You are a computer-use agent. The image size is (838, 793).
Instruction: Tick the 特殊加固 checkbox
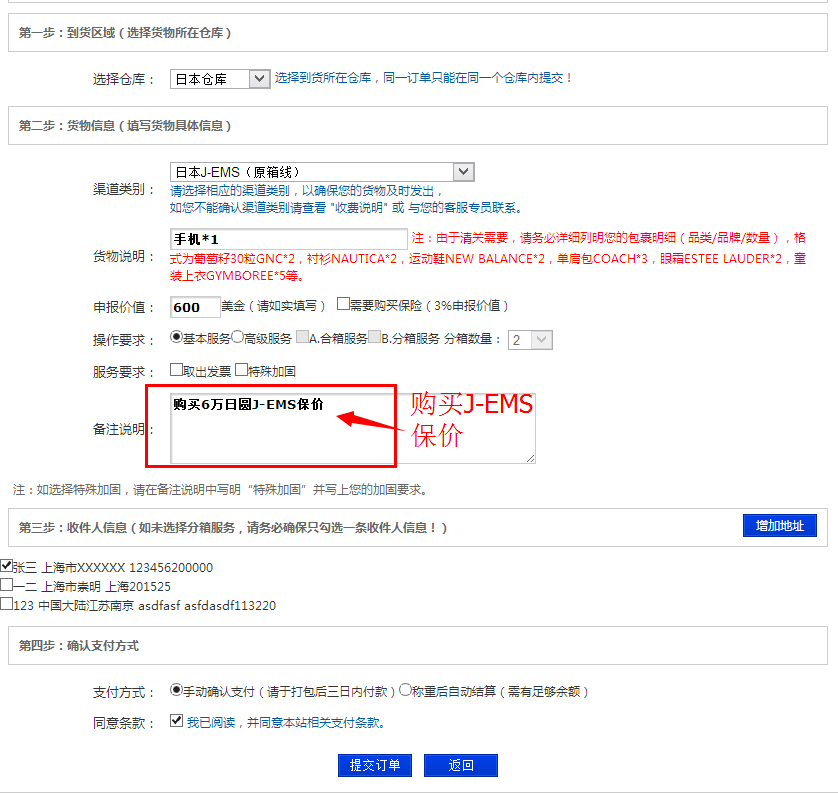pos(241,370)
